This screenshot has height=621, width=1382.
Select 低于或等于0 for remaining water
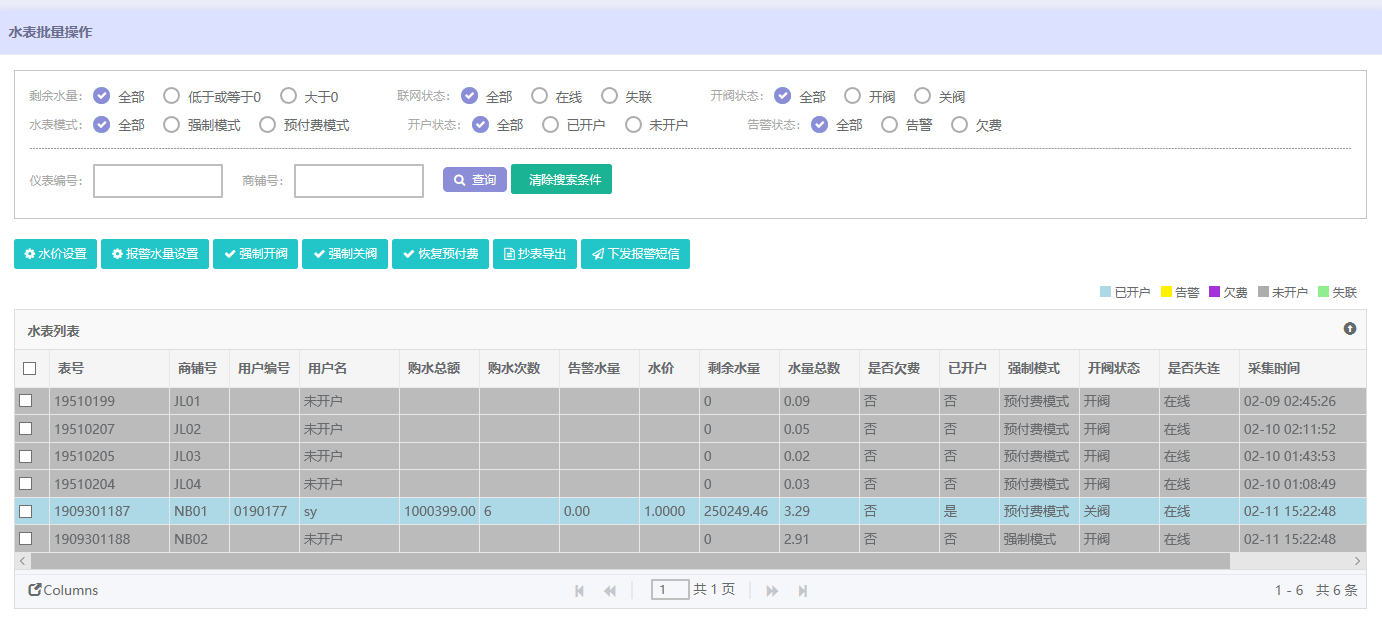(x=172, y=96)
